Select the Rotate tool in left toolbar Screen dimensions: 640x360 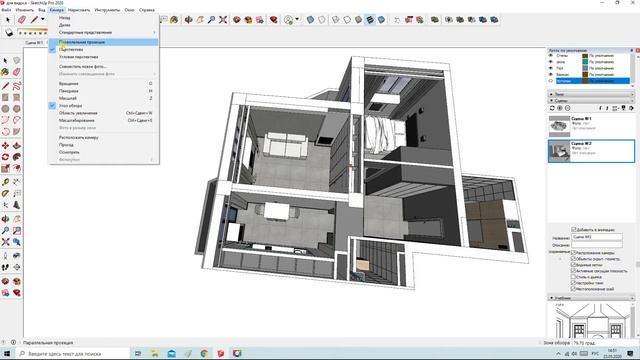[5, 157]
